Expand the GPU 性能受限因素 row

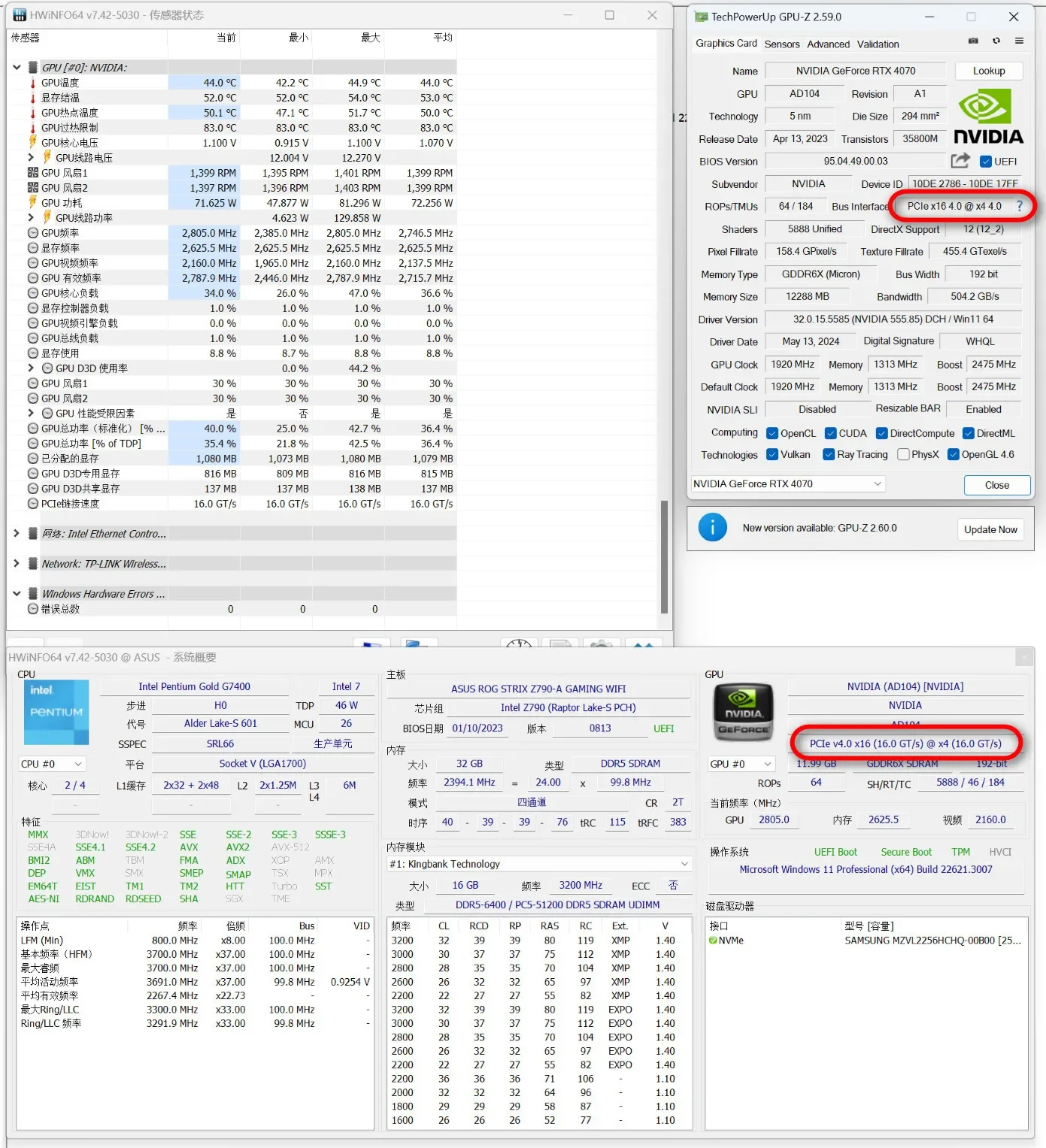(x=31, y=413)
